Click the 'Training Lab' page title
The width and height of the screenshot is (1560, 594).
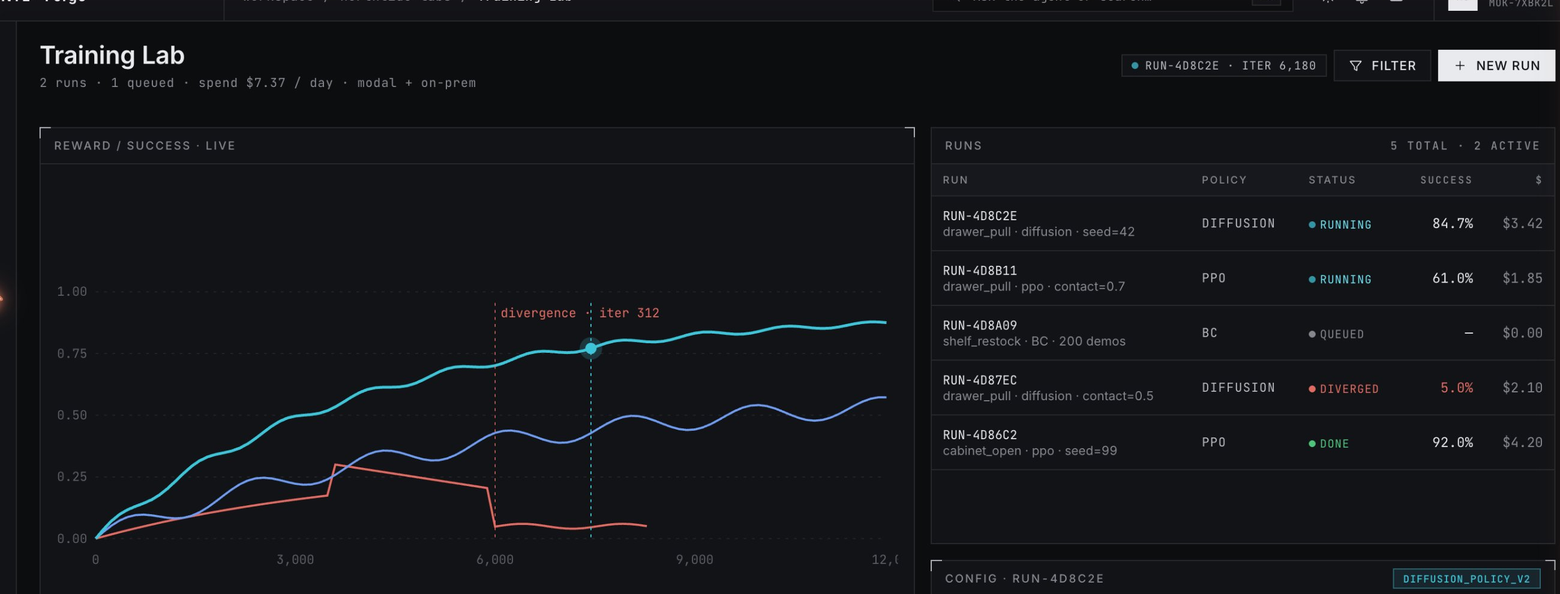(112, 55)
